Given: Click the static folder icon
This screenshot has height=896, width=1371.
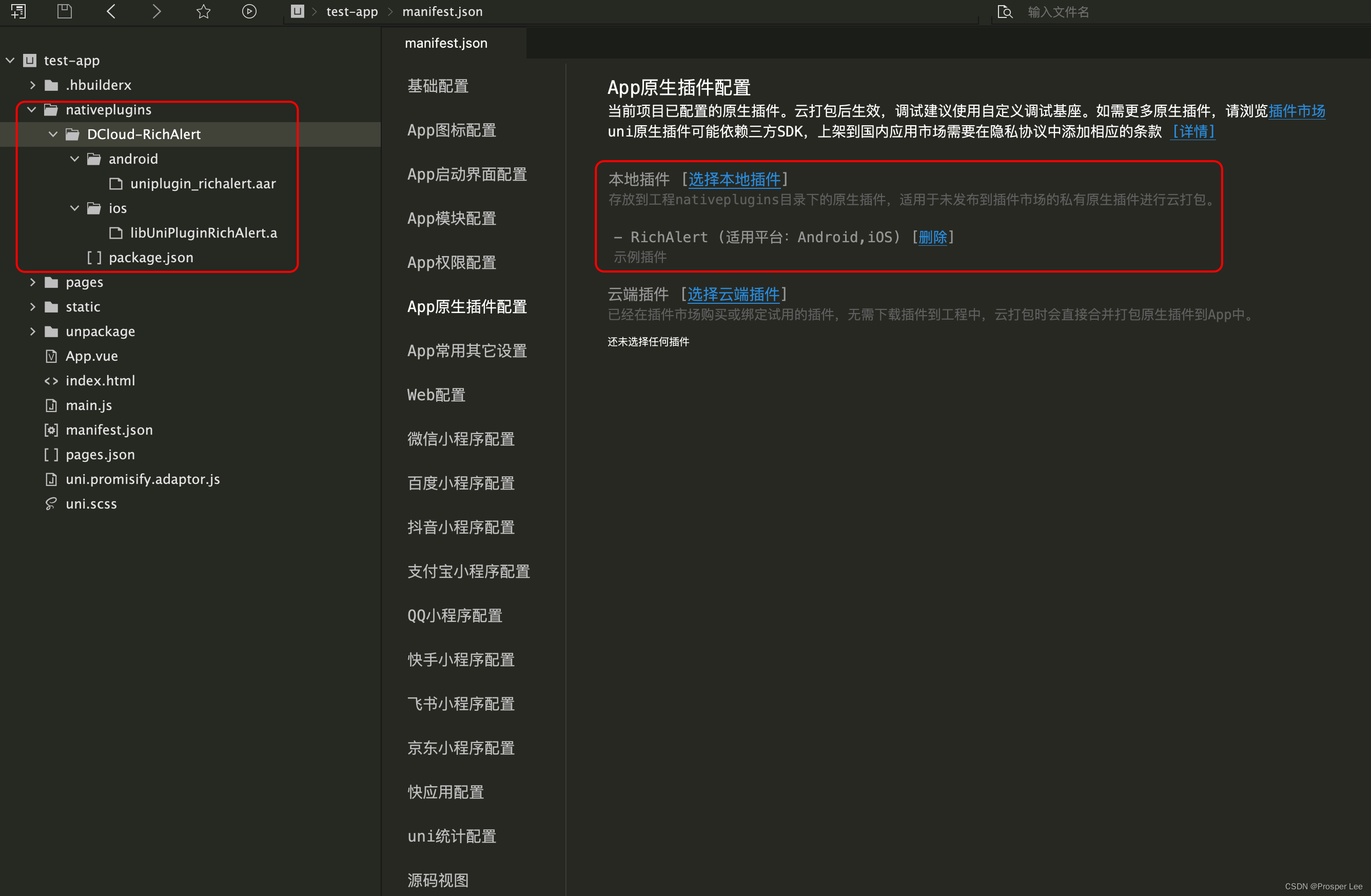Looking at the screenshot, I should 51,307.
